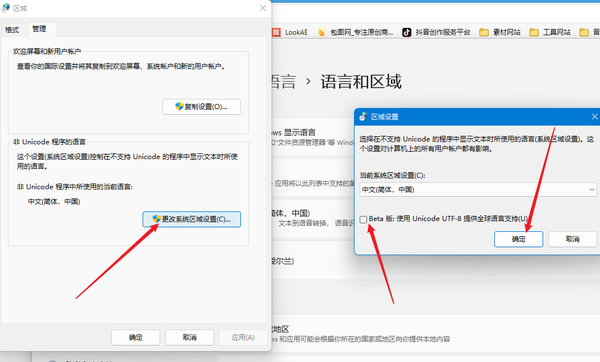Click the 素材网站 folder icon
Screen dimensions: 600x362
(x=484, y=33)
